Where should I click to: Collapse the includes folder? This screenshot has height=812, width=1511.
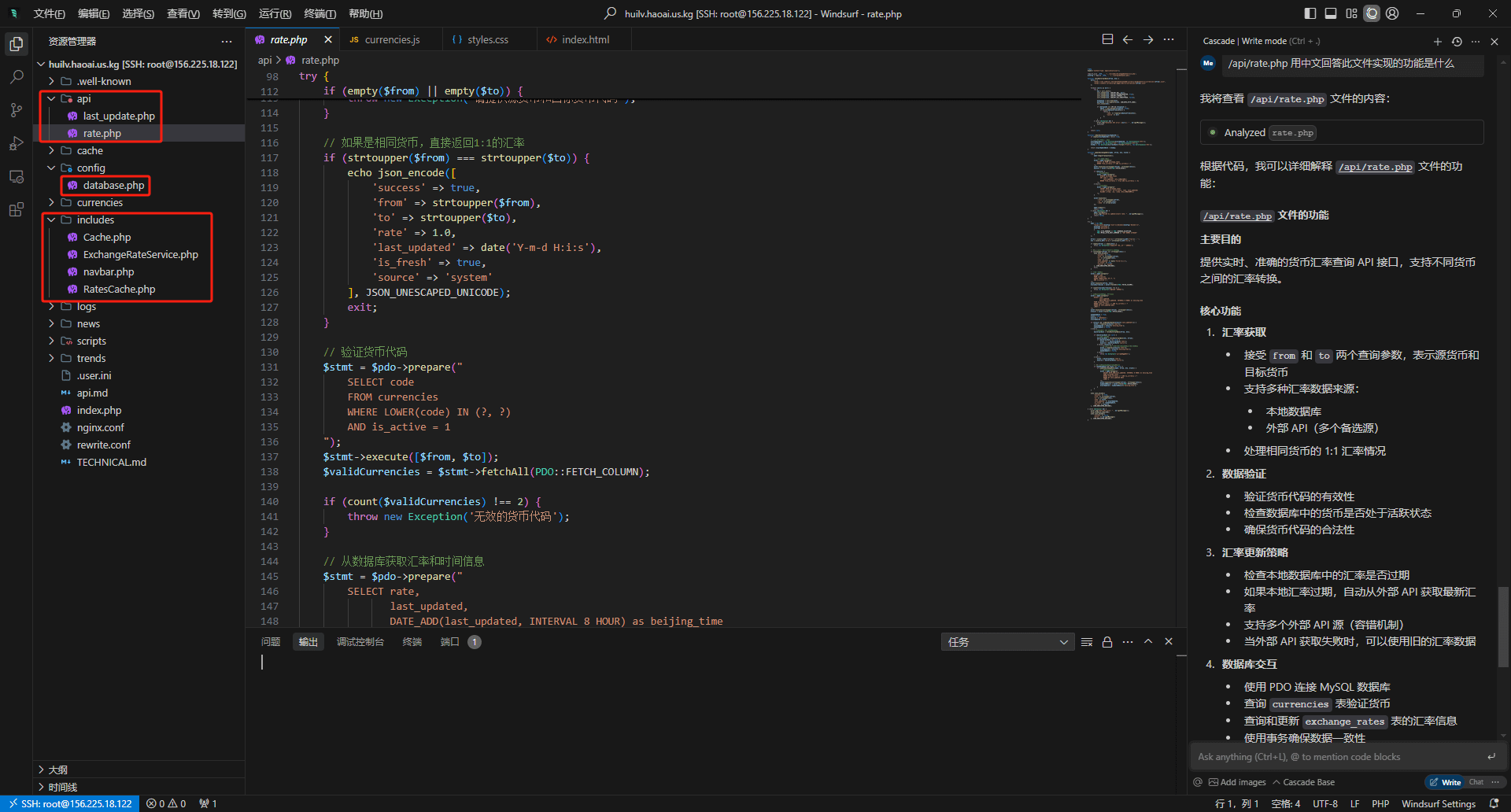click(51, 220)
